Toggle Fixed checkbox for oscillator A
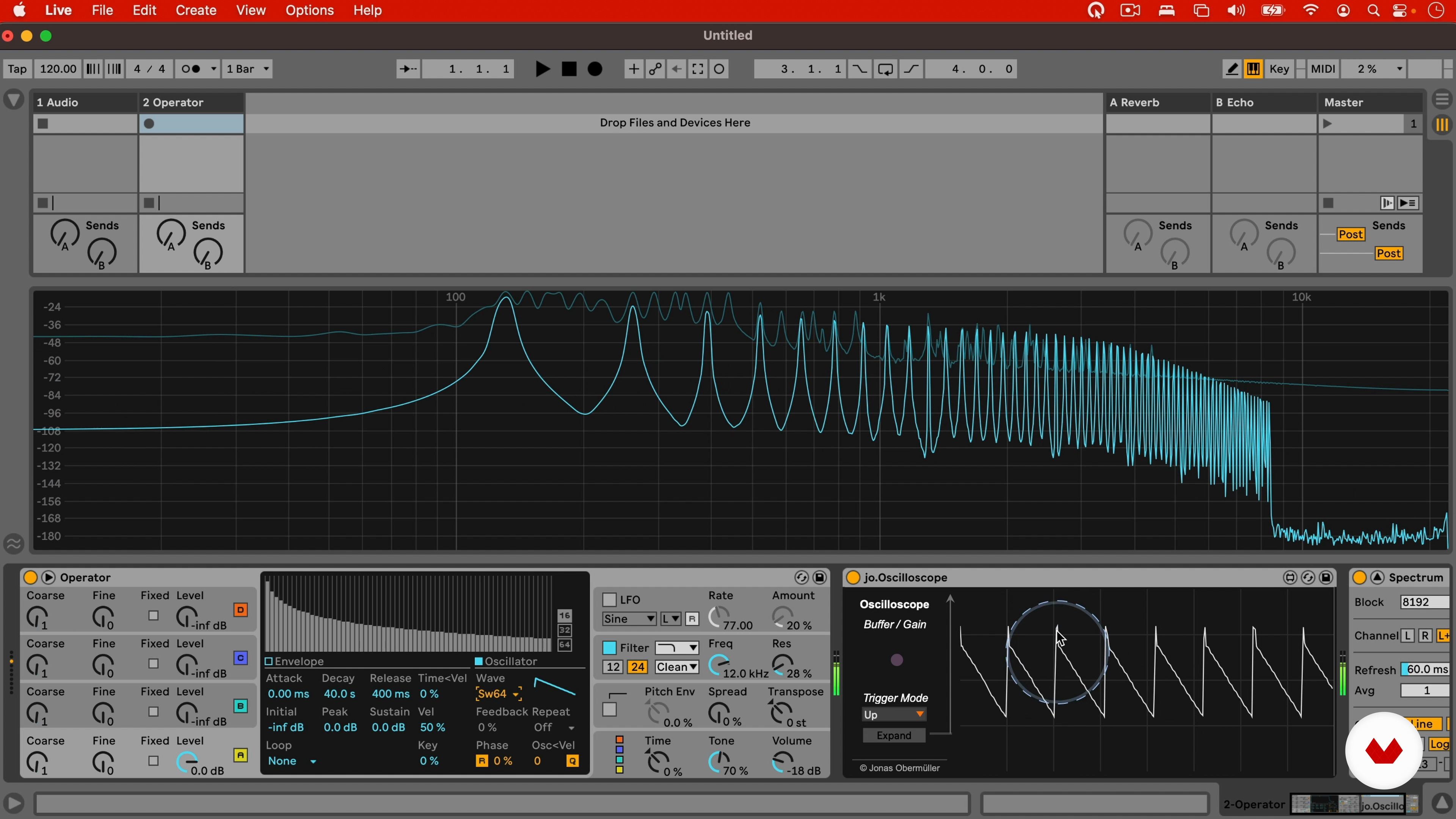1456x819 pixels. (x=153, y=761)
